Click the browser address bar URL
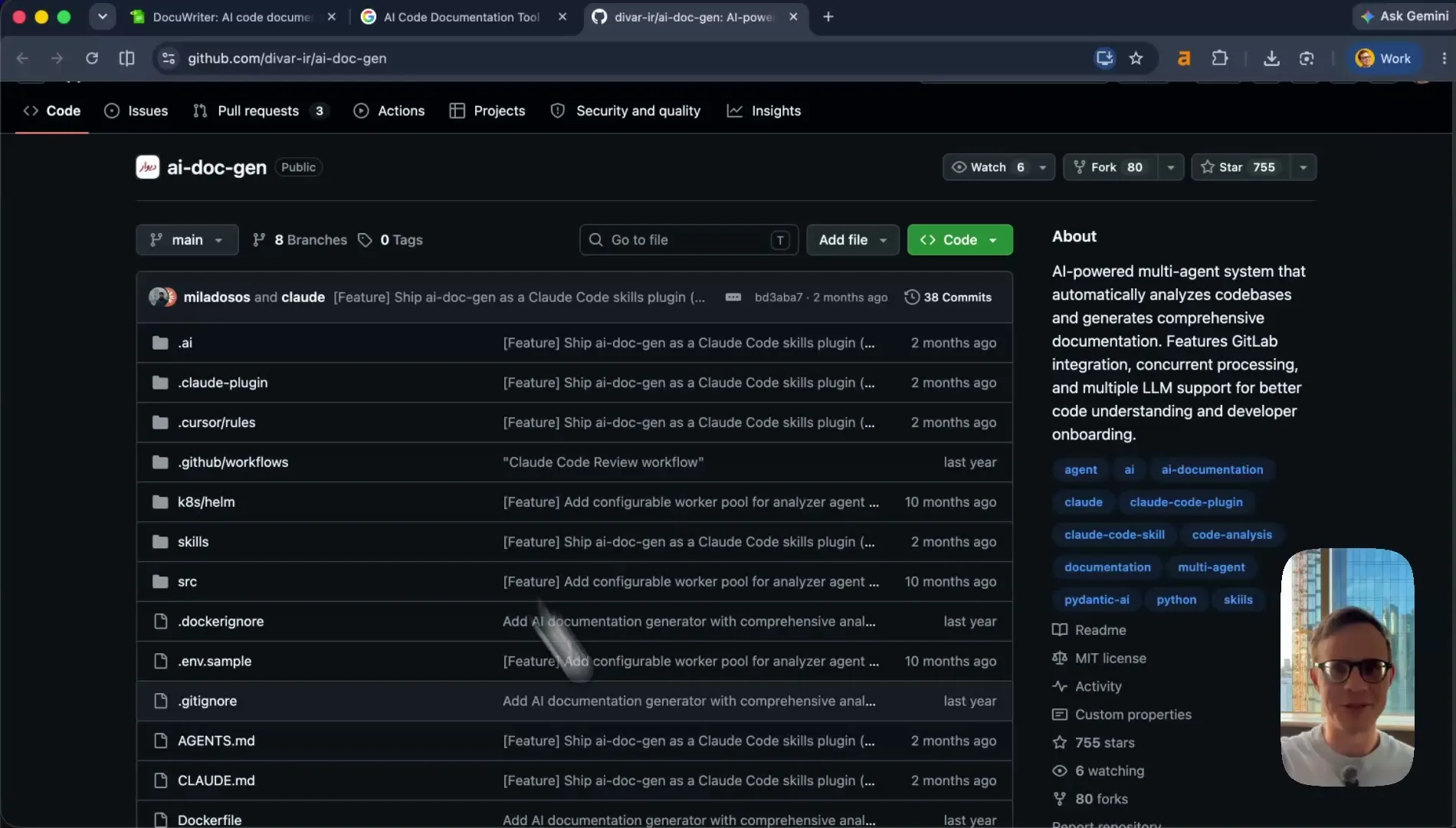The height and width of the screenshot is (828, 1456). click(x=287, y=58)
